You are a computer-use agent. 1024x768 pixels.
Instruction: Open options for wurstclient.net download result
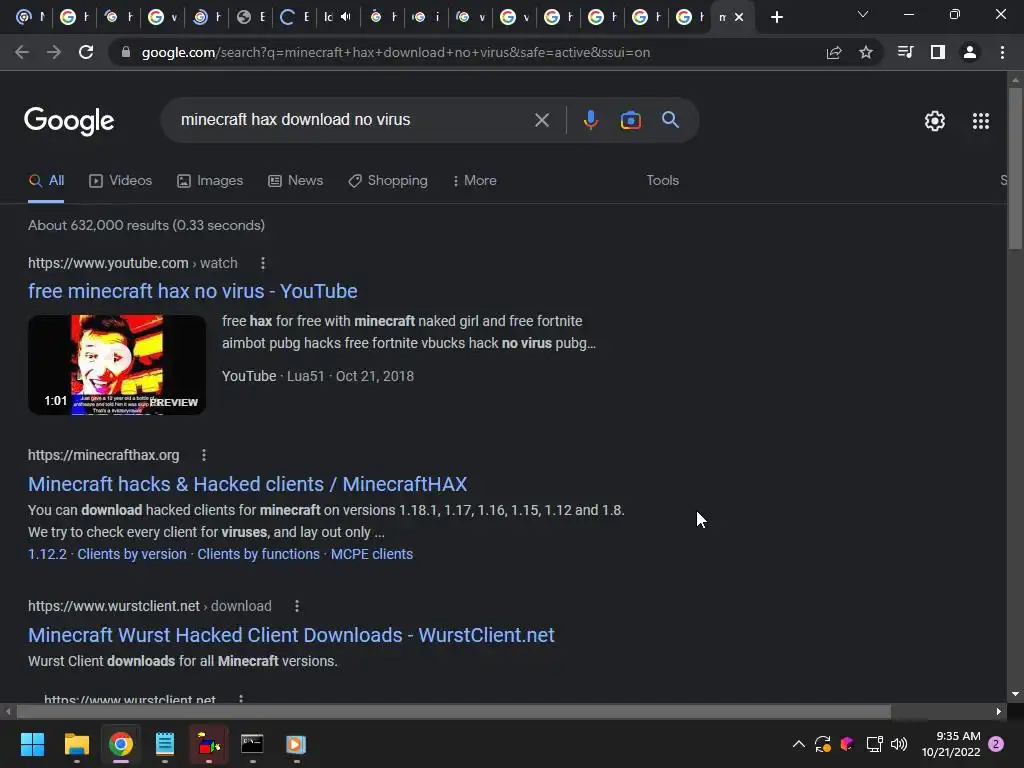[296, 606]
